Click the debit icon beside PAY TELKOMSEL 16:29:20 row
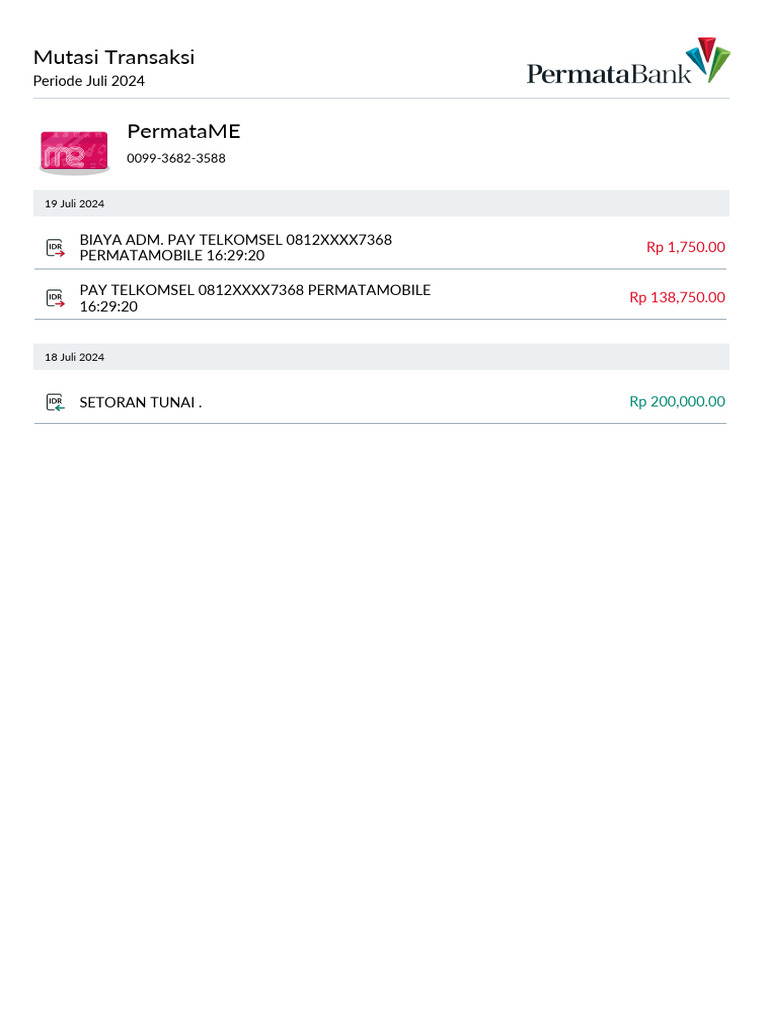The height and width of the screenshot is (1024, 768). click(55, 298)
